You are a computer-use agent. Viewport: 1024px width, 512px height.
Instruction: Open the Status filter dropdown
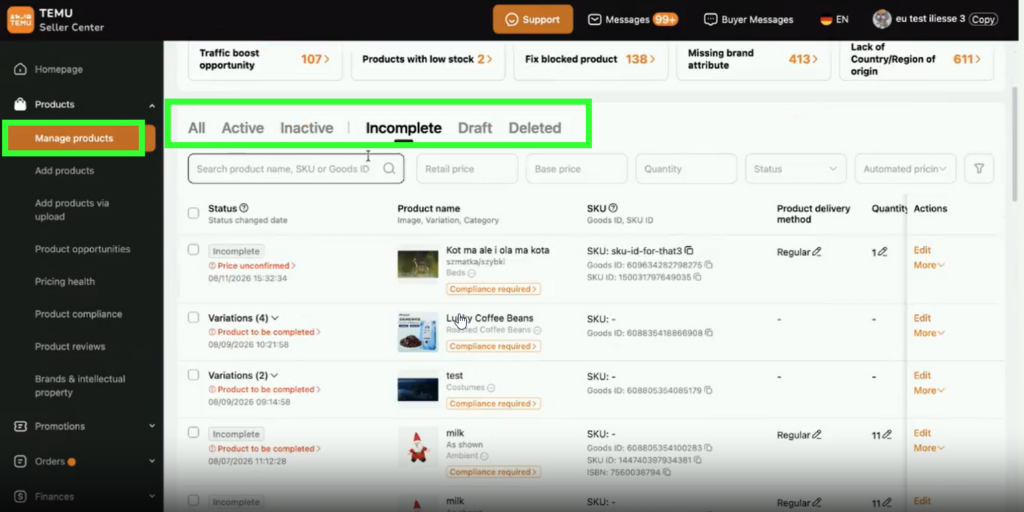coord(795,168)
